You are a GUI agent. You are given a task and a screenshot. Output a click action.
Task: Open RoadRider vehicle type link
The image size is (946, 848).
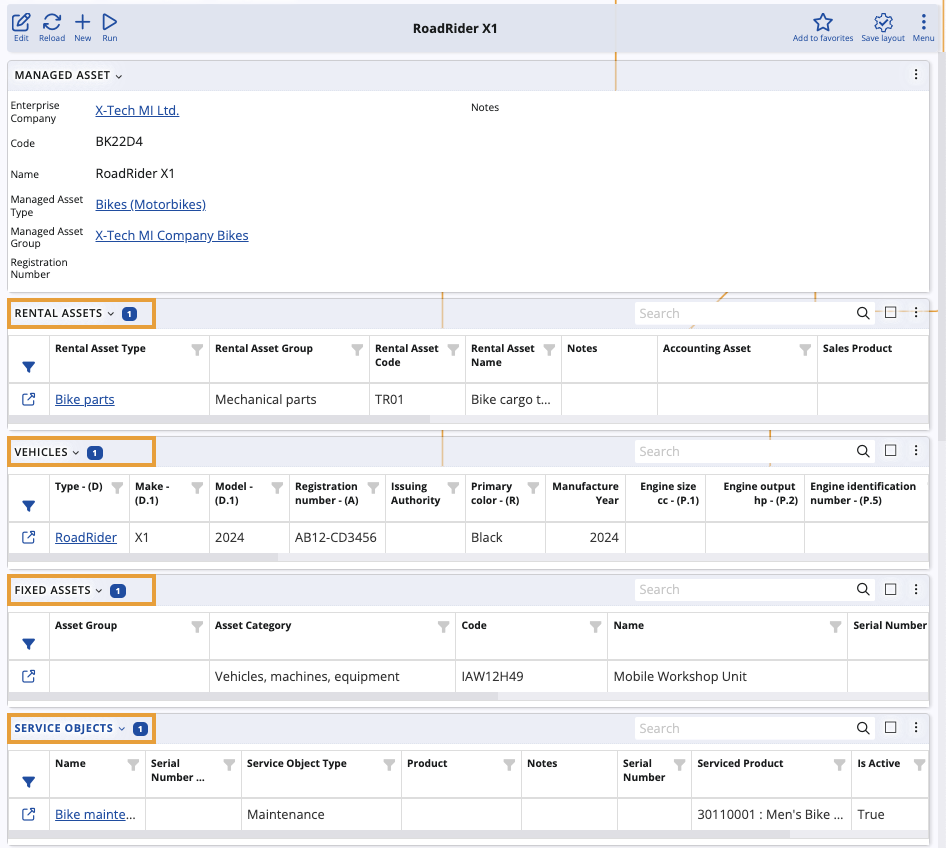point(86,537)
